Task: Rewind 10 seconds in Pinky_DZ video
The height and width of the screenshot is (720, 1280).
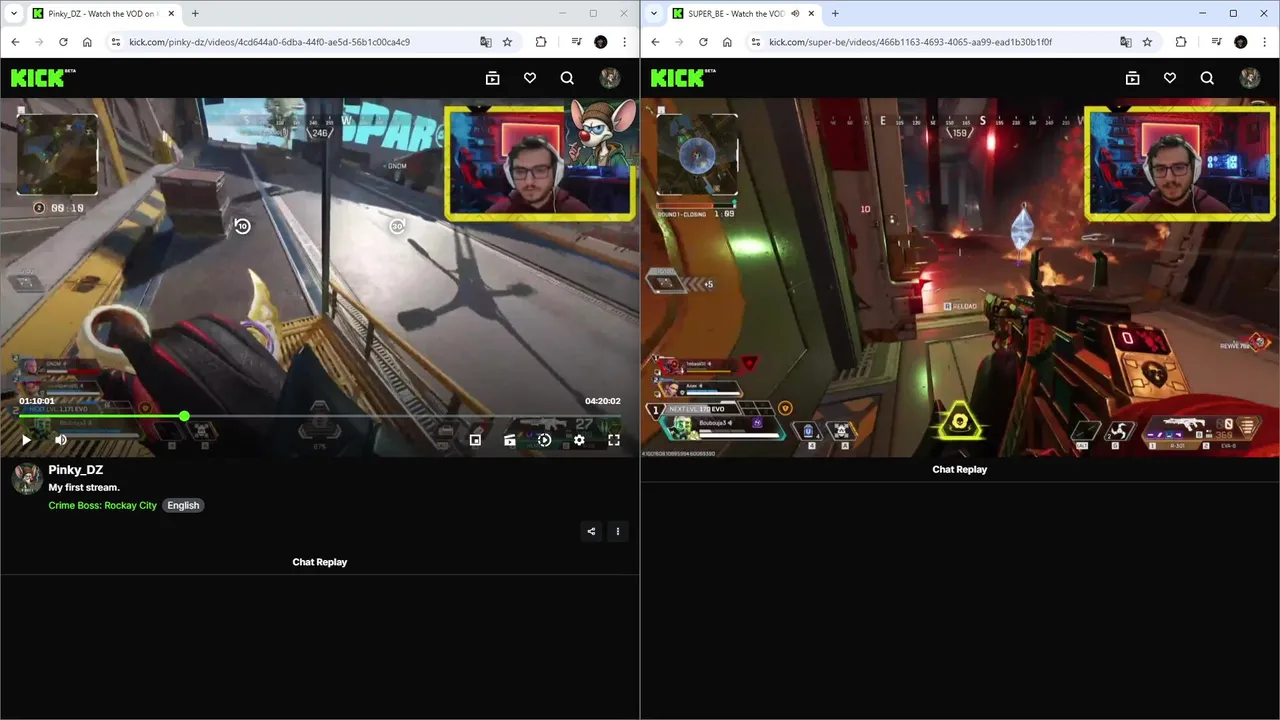Action: point(242,226)
